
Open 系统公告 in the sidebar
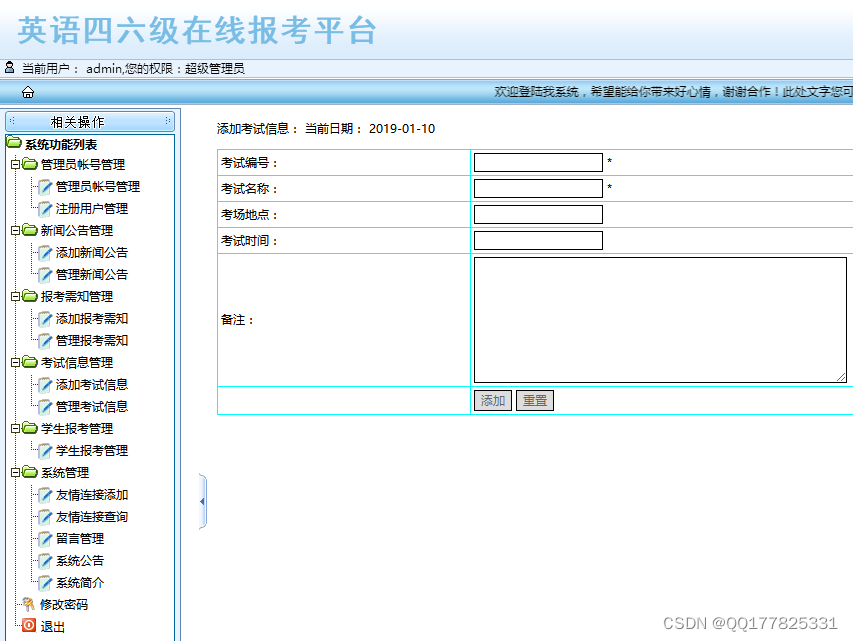tap(80, 561)
